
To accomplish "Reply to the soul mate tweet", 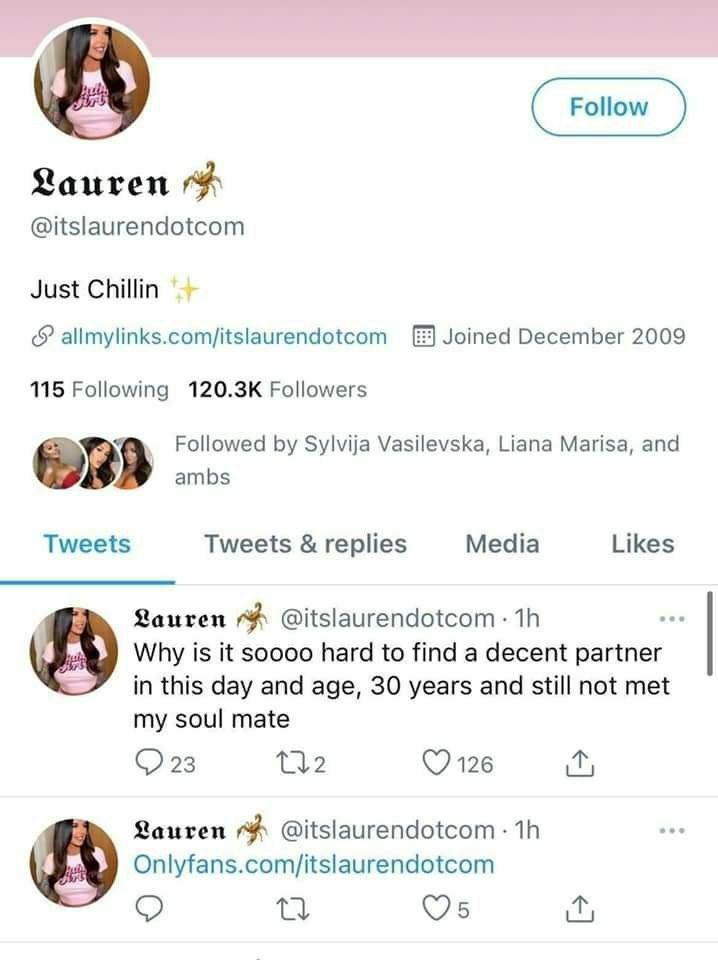I will 149,763.
